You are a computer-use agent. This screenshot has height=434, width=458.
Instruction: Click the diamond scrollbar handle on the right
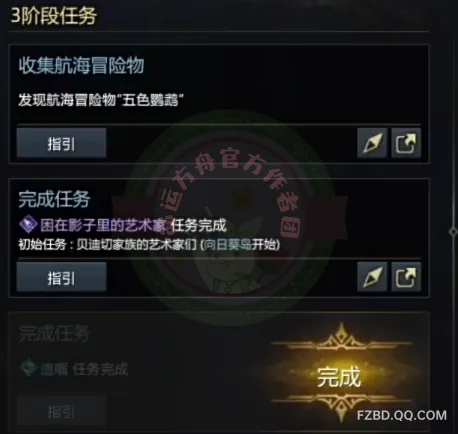tap(453, 231)
